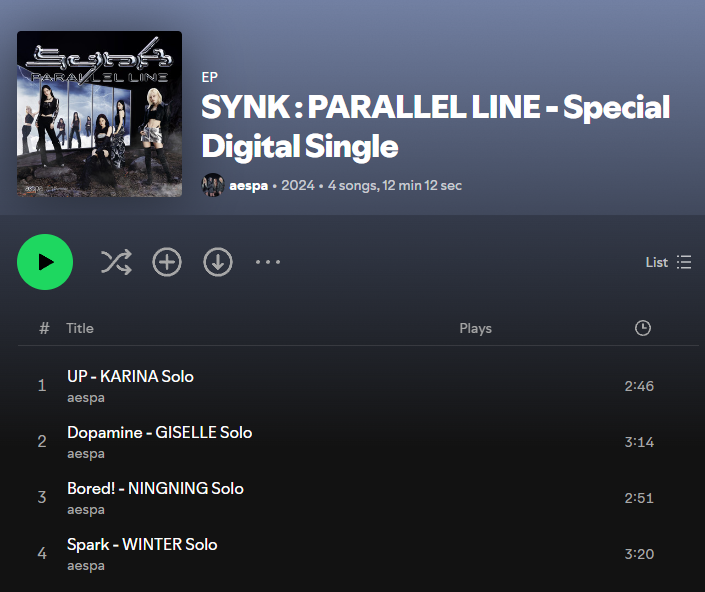Enlarge the SYNK Parallel Line album cover
705x592 pixels.
pyautogui.click(x=99, y=114)
